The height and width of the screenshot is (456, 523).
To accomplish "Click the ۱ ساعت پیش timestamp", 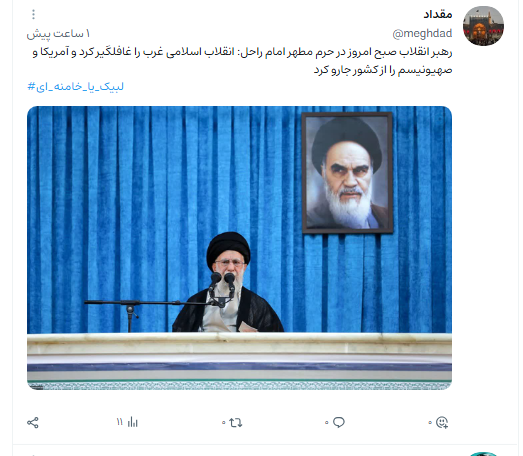I will [58, 34].
